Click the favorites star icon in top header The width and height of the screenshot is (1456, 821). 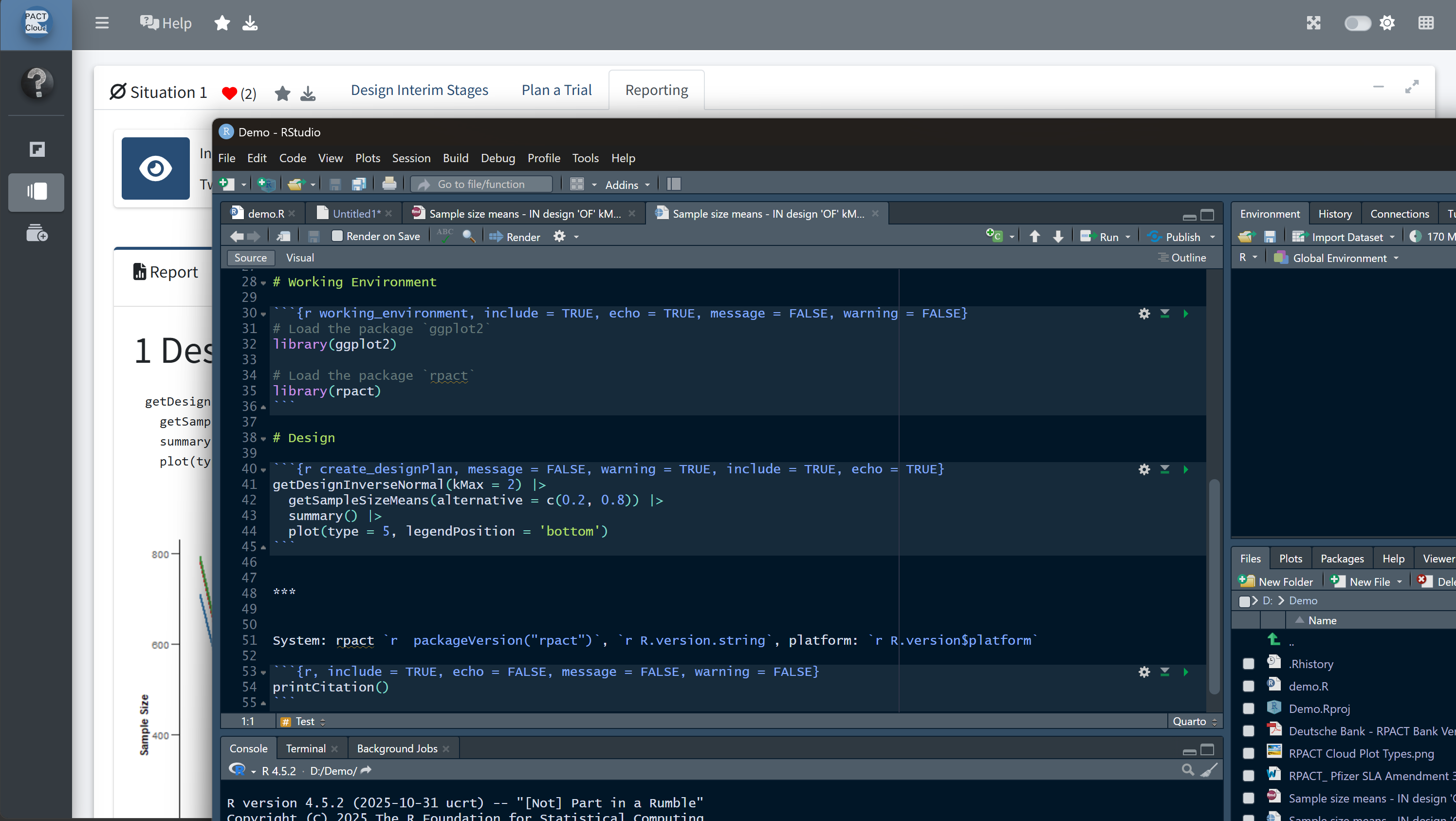click(222, 23)
